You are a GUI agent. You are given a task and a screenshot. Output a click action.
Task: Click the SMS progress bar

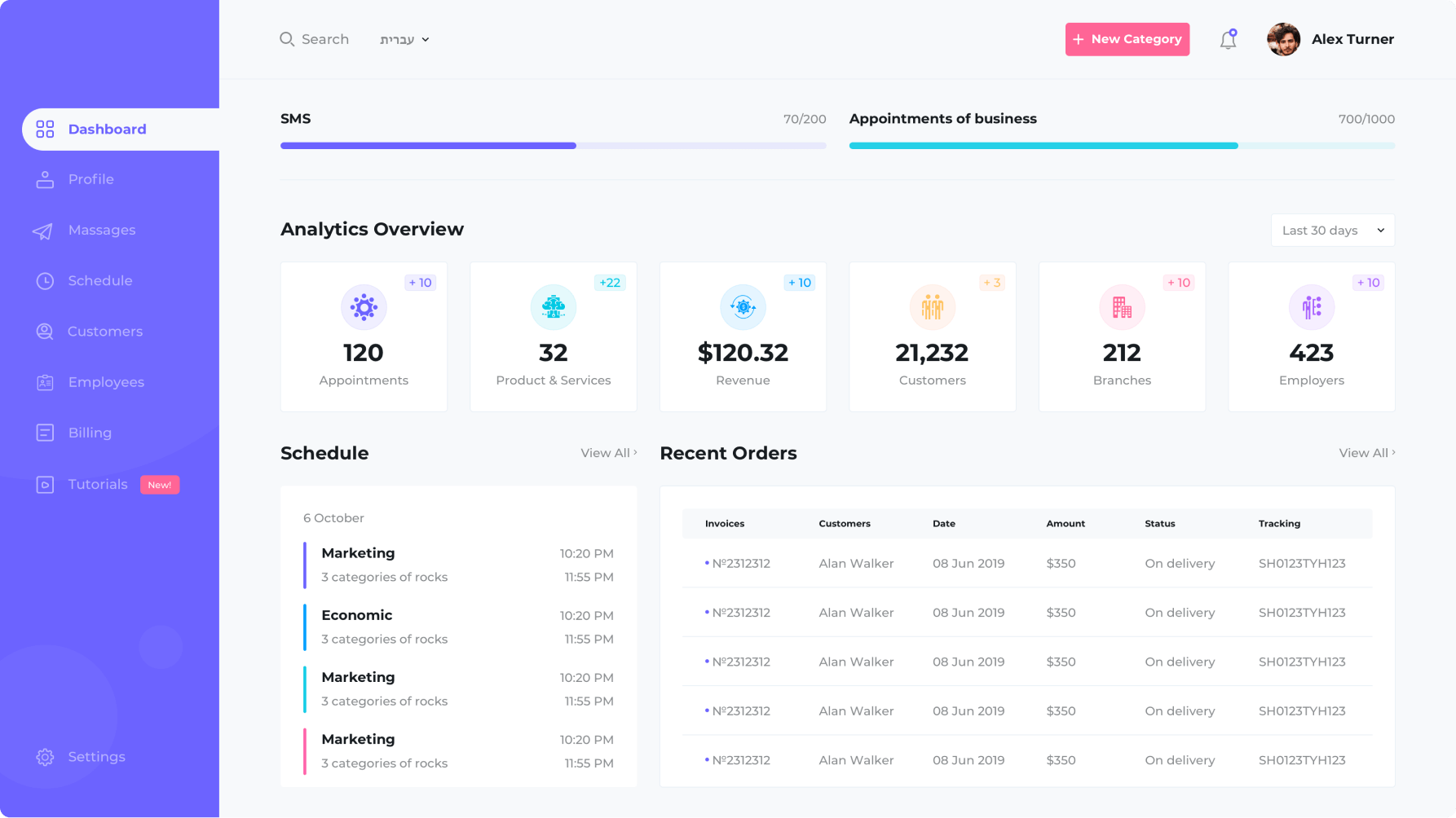click(x=554, y=146)
